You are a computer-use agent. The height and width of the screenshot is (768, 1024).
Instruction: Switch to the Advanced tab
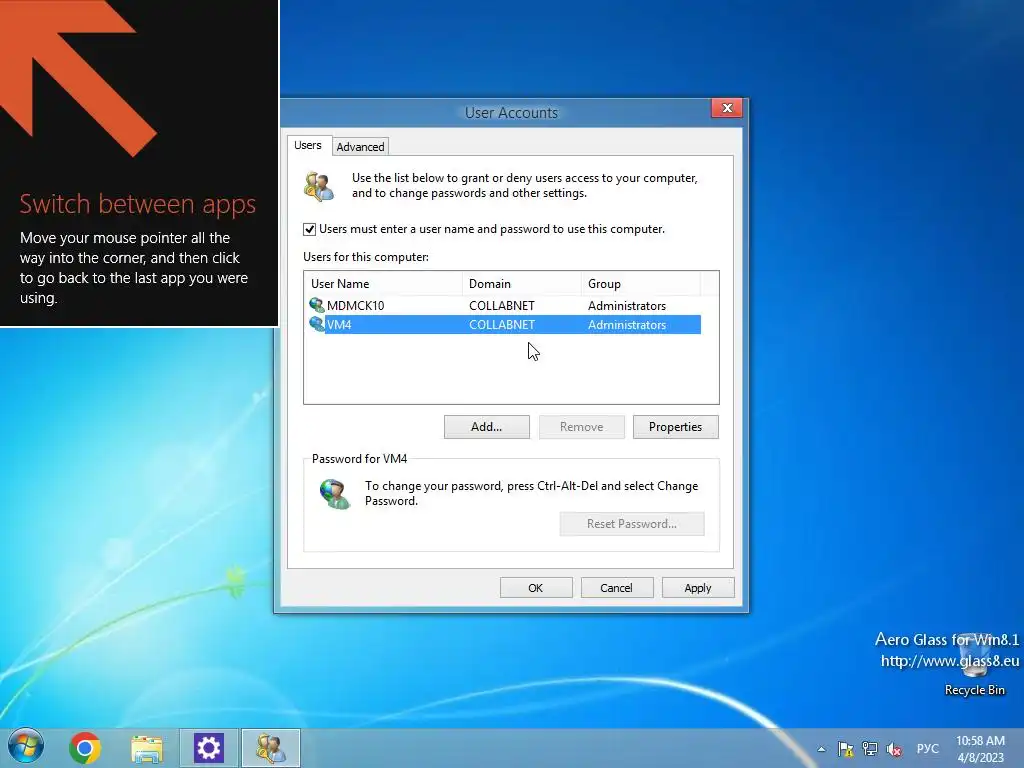point(360,147)
